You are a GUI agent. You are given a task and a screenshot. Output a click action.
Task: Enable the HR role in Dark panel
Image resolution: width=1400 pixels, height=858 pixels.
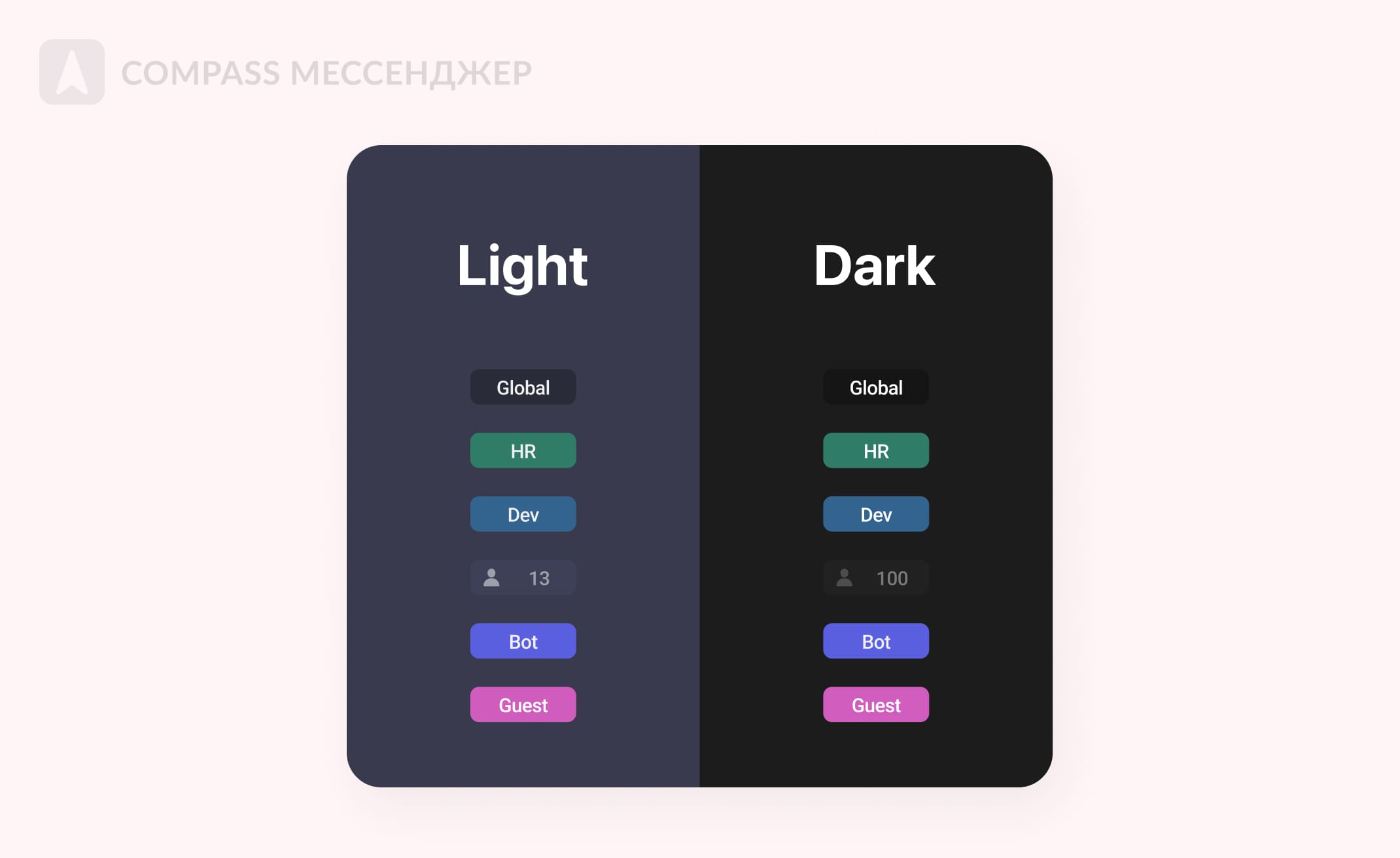pos(876,451)
